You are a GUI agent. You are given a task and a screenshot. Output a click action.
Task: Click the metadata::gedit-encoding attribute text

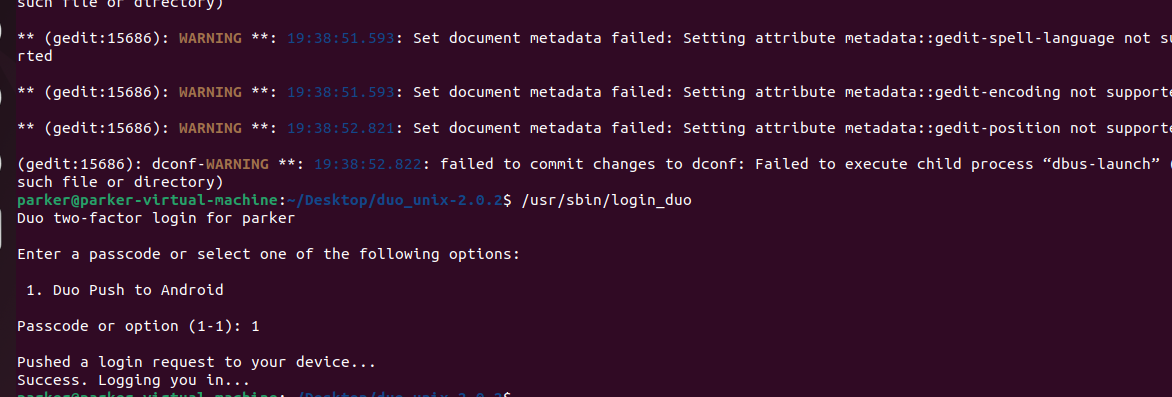tap(952, 92)
